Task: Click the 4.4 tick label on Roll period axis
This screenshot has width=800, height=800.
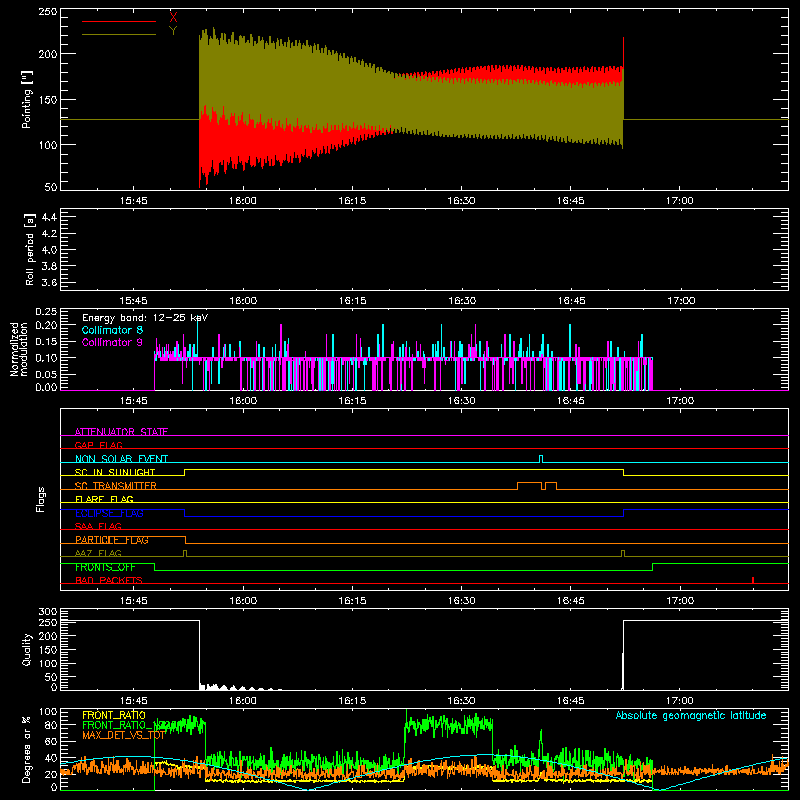Action: (49, 217)
